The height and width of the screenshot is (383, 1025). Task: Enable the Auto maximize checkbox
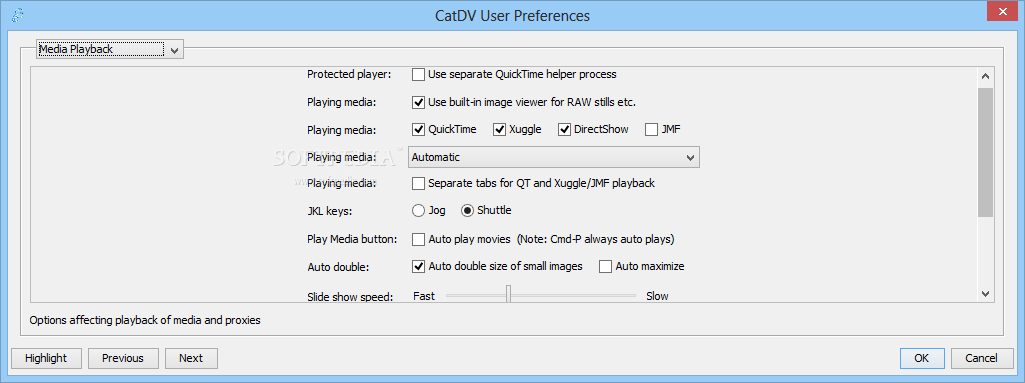click(x=605, y=267)
